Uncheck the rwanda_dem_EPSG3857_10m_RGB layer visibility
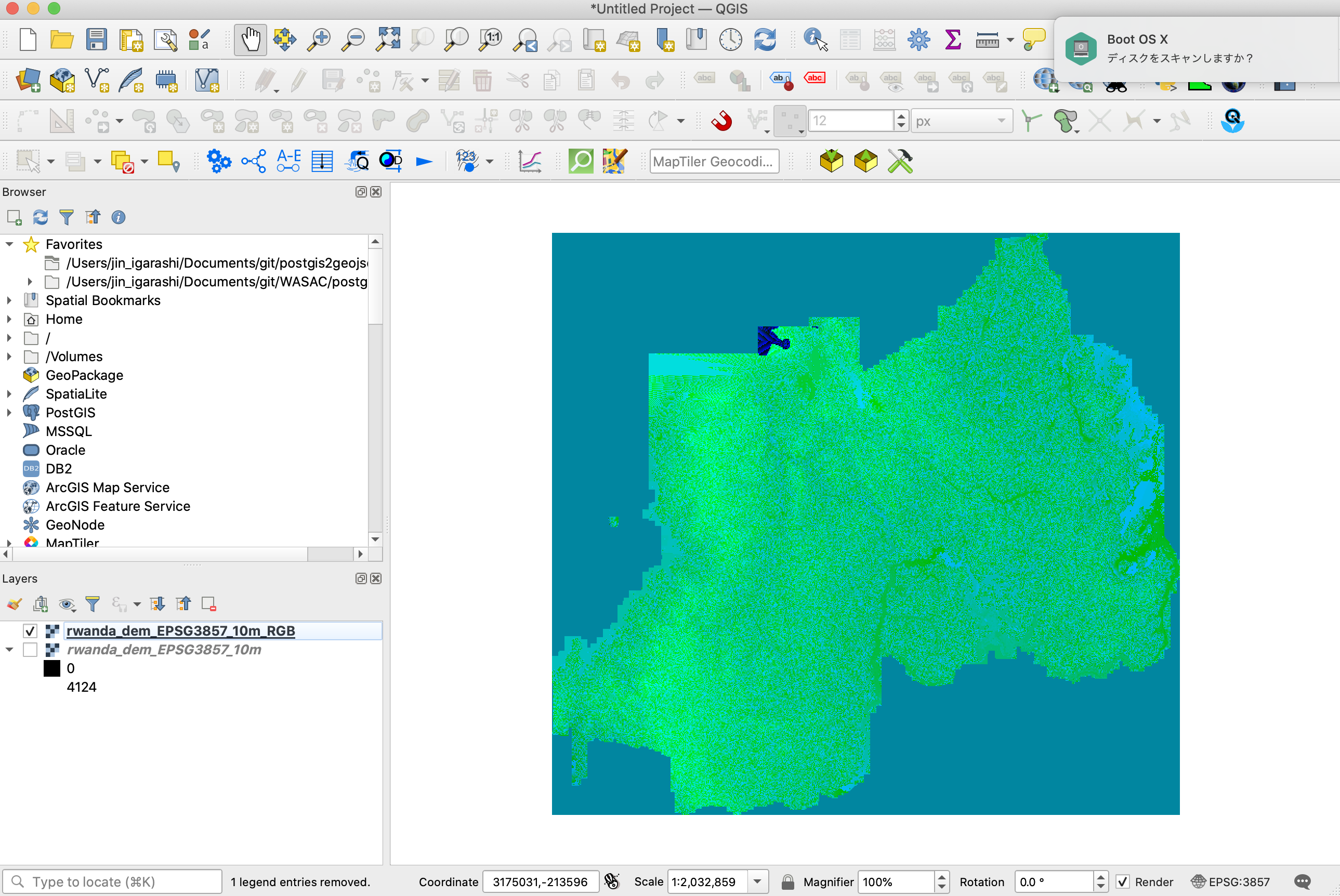The image size is (1340, 896). [x=30, y=631]
